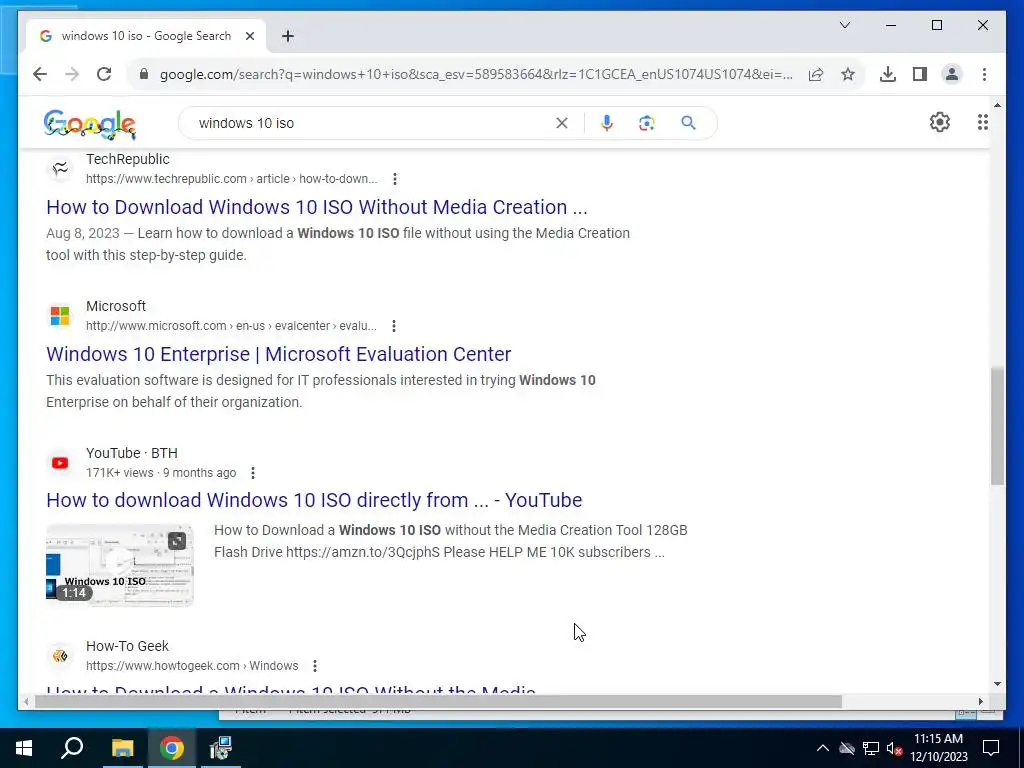
Task: Click the scroll right arrow
Action: pyautogui.click(x=981, y=701)
